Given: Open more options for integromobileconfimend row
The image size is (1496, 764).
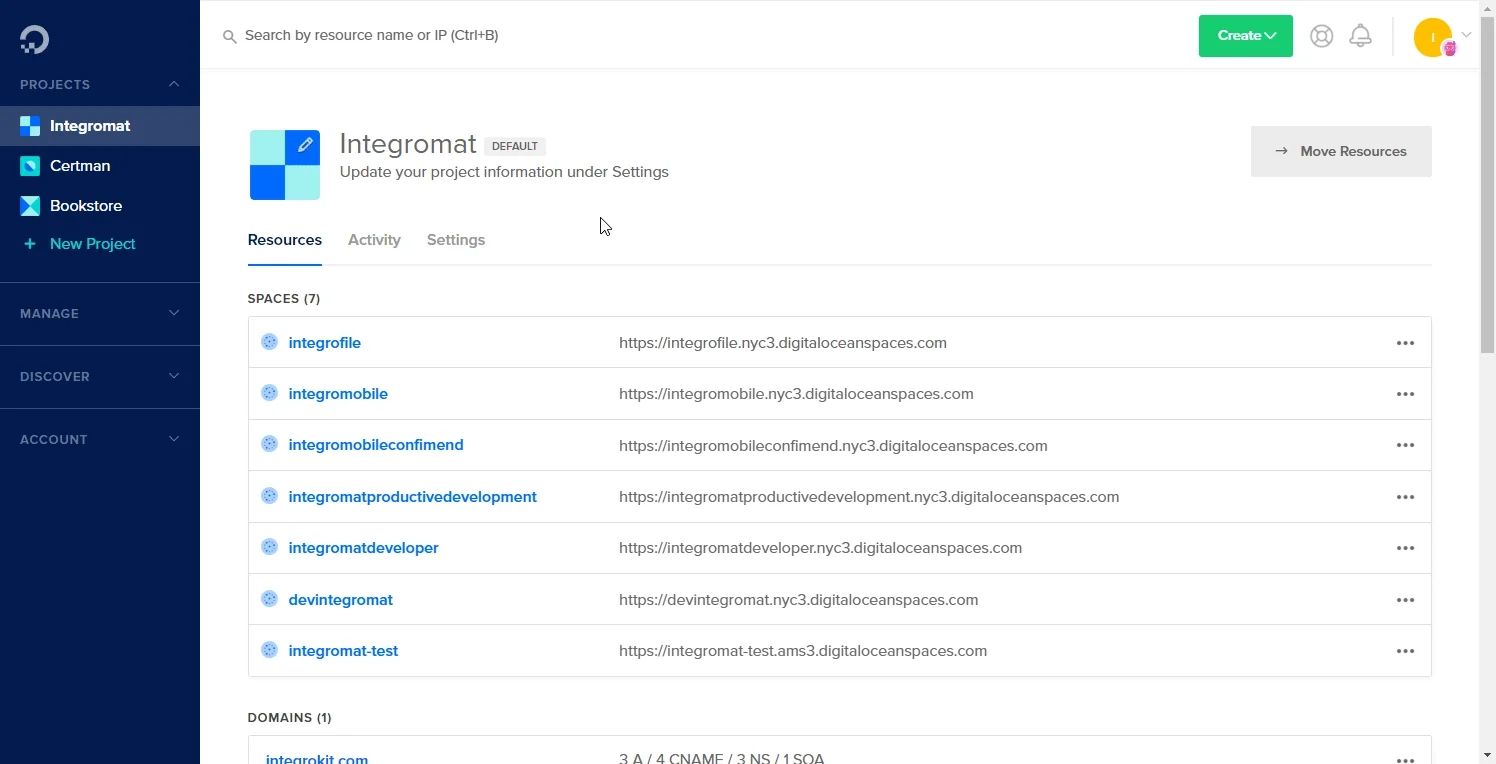Looking at the screenshot, I should (x=1405, y=445).
